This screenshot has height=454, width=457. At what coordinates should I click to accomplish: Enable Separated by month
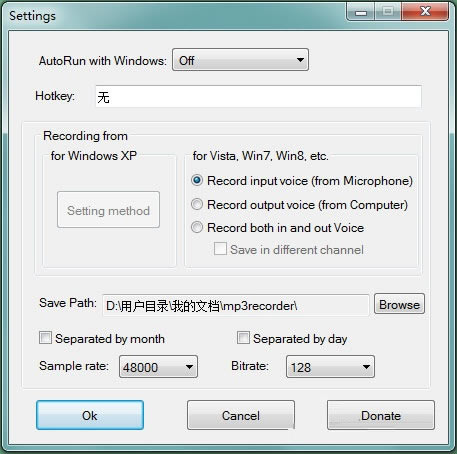pos(45,338)
